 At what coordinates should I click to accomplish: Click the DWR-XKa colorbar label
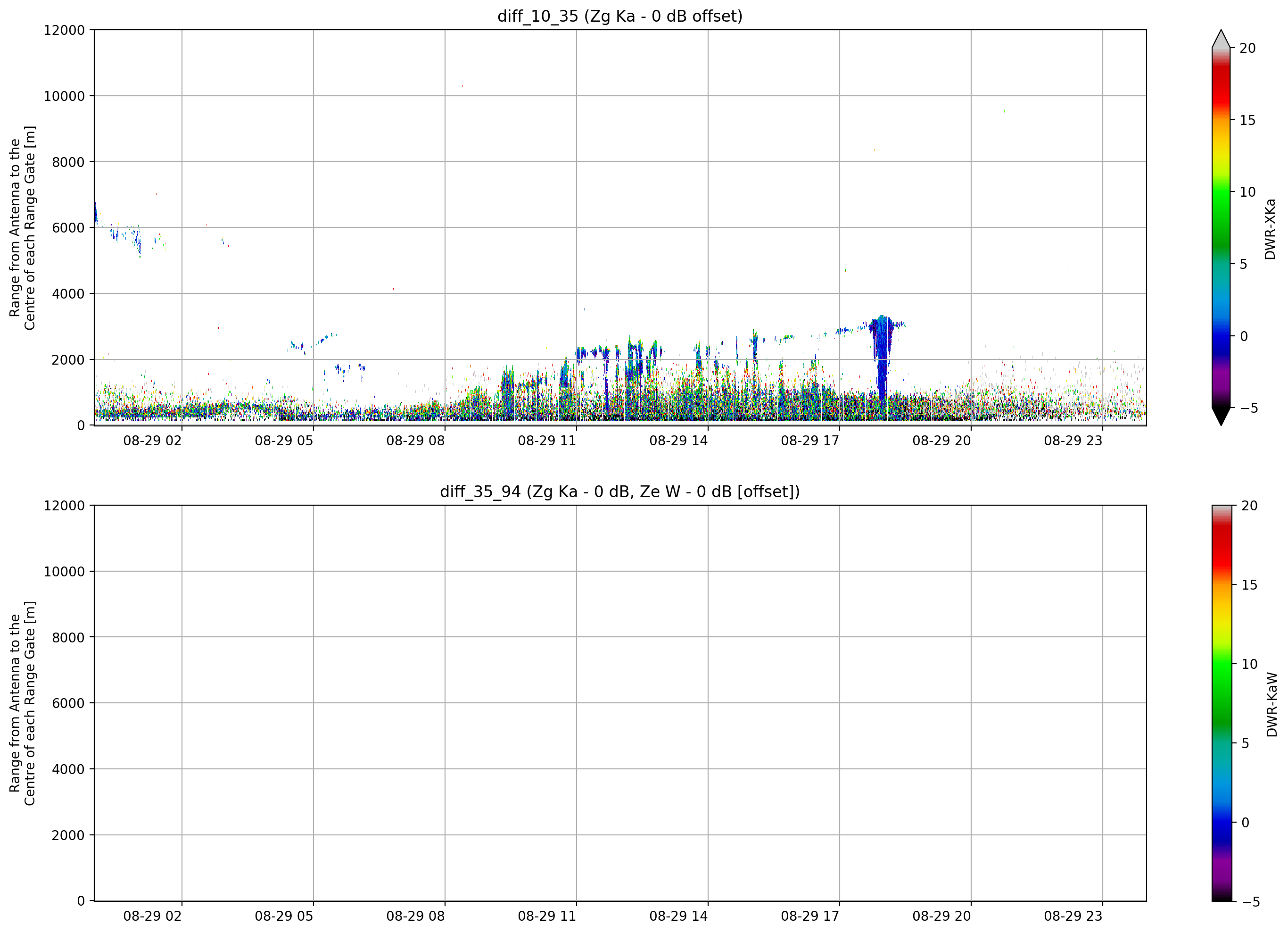coord(1270,229)
